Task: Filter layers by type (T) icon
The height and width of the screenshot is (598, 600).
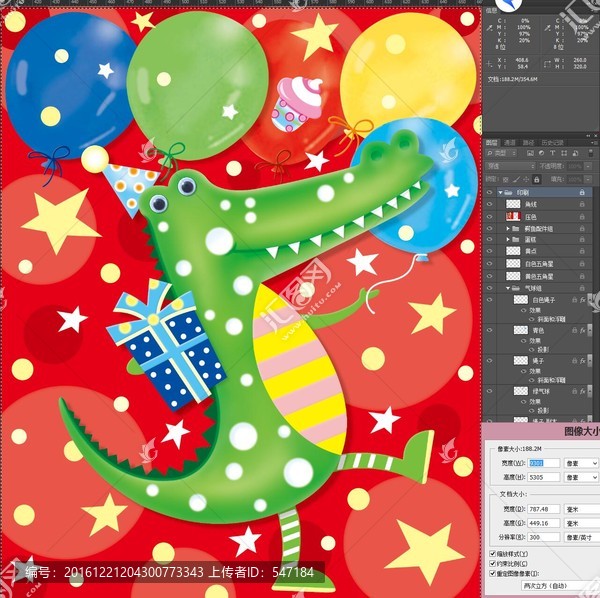Action: point(552,153)
